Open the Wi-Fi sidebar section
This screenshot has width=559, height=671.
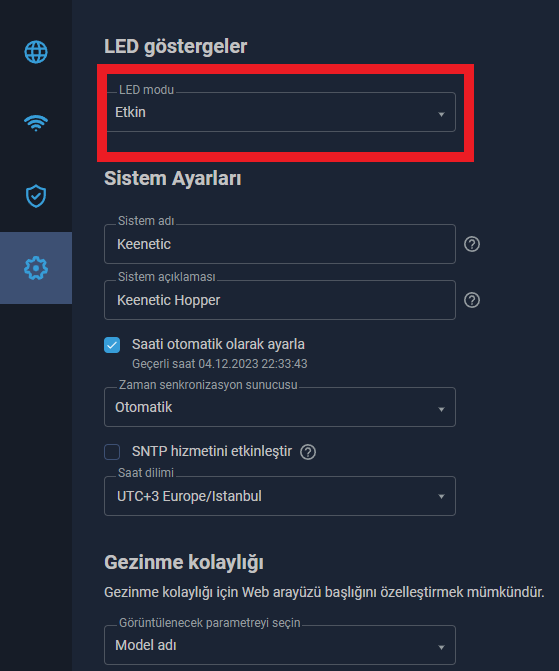[36, 123]
